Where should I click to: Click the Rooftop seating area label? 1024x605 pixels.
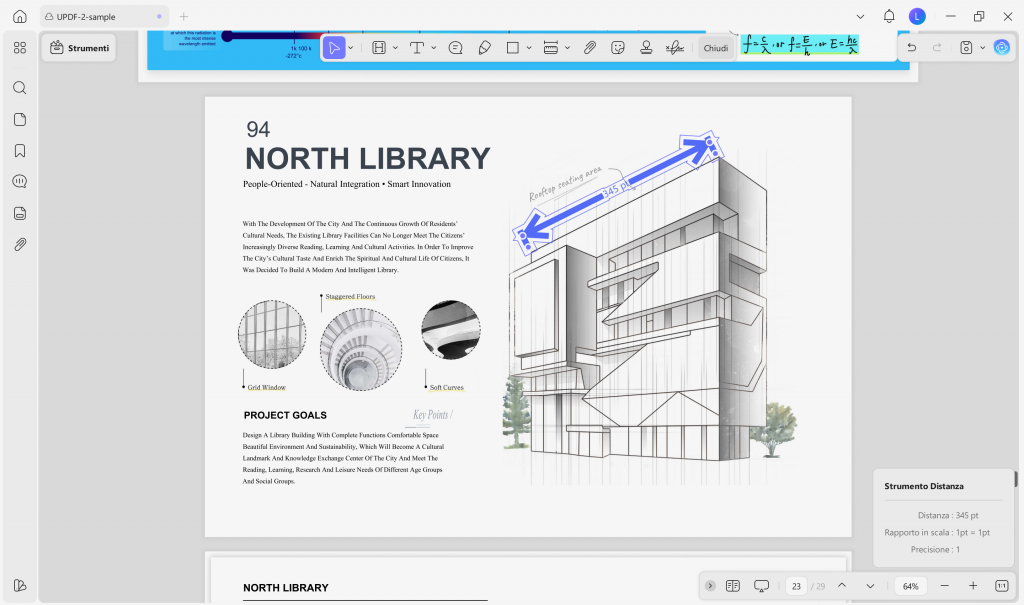pos(565,184)
